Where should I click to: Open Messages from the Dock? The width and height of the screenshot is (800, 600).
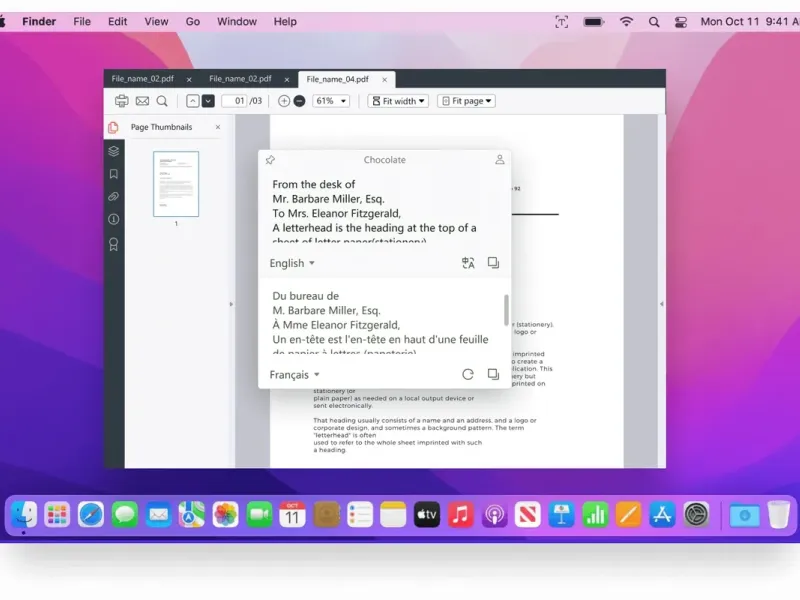pyautogui.click(x=124, y=514)
